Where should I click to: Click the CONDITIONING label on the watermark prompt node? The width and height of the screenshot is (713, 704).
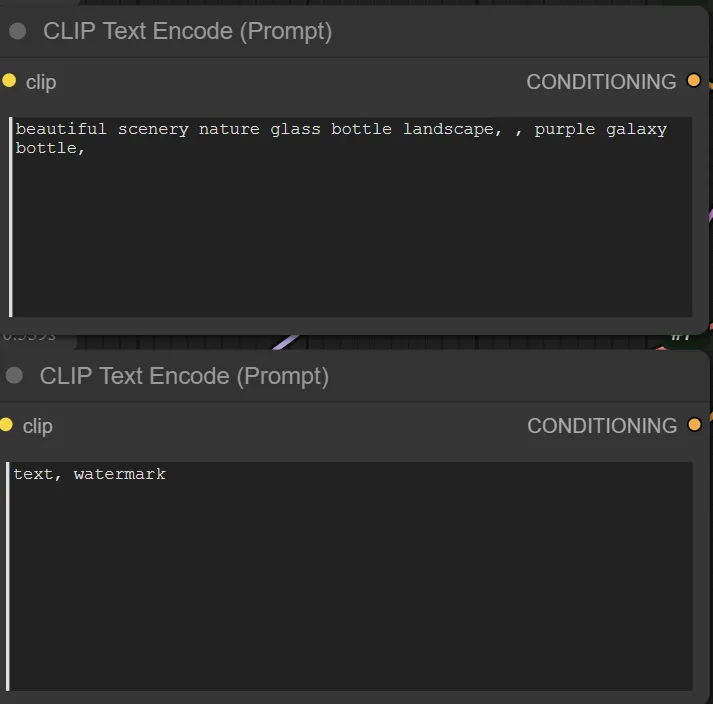tap(602, 426)
